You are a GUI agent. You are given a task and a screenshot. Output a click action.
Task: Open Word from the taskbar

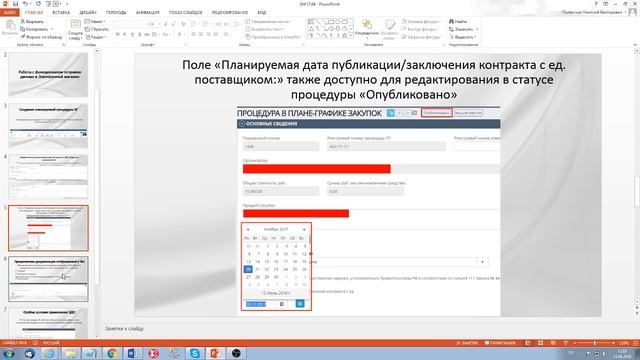pyautogui.click(x=133, y=353)
